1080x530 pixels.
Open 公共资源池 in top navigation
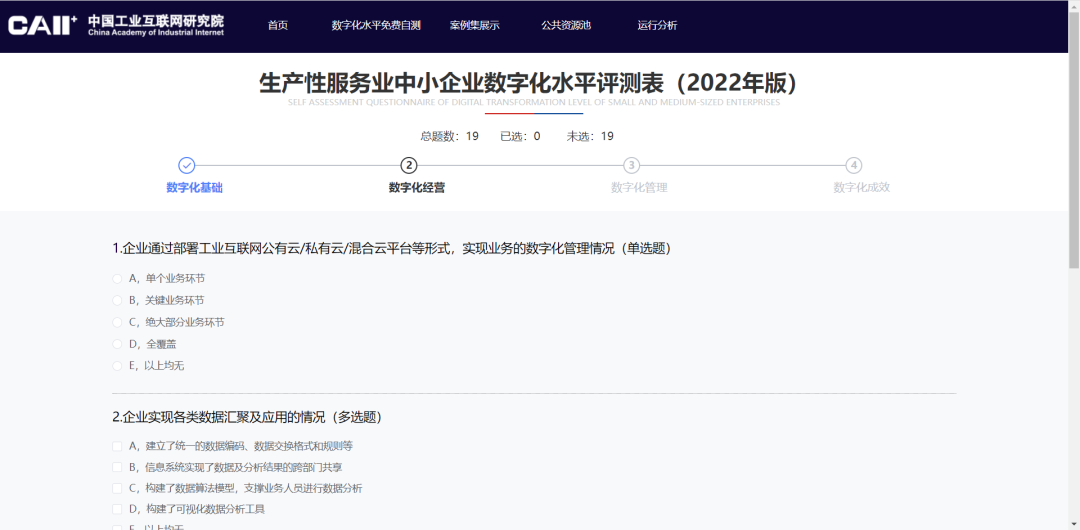coord(566,26)
